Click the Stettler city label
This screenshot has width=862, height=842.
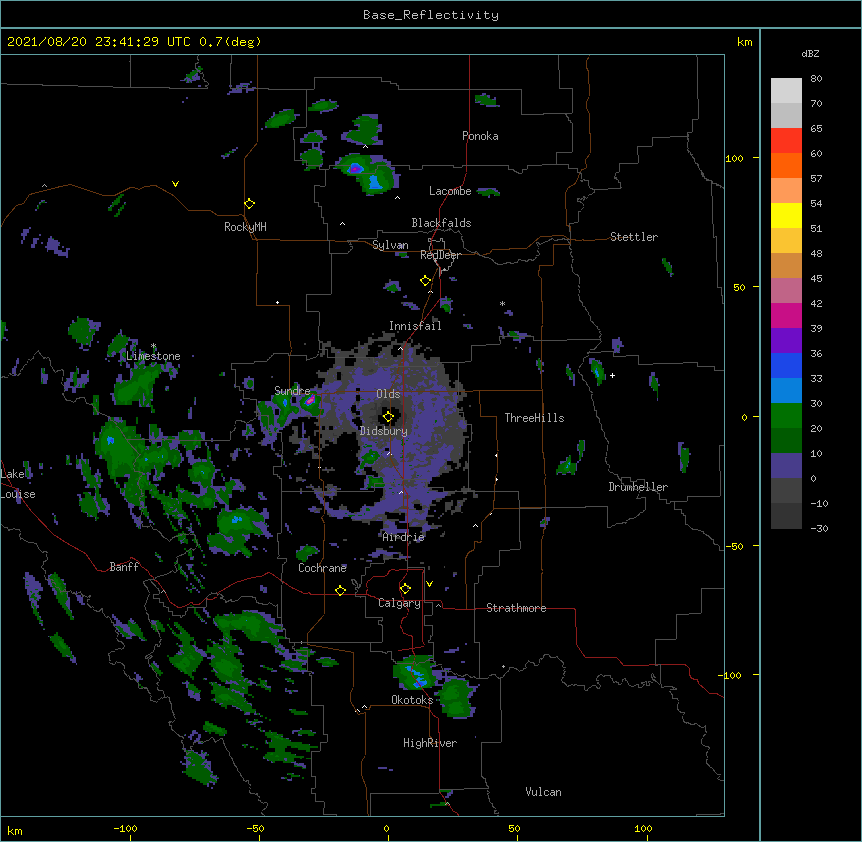click(634, 237)
